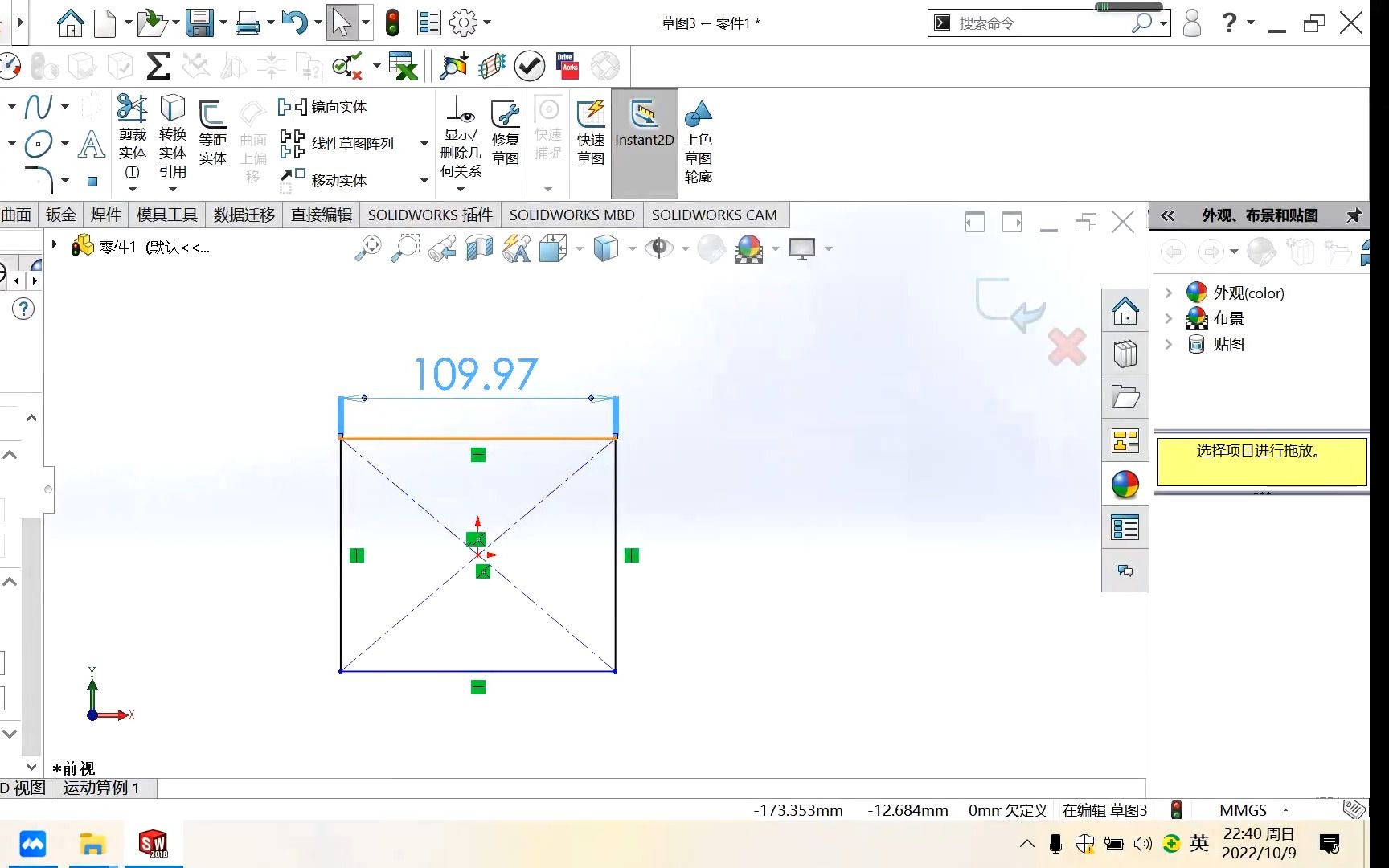Switch to the 直接编辑 tab
This screenshot has height=868, width=1389.
pyautogui.click(x=322, y=215)
